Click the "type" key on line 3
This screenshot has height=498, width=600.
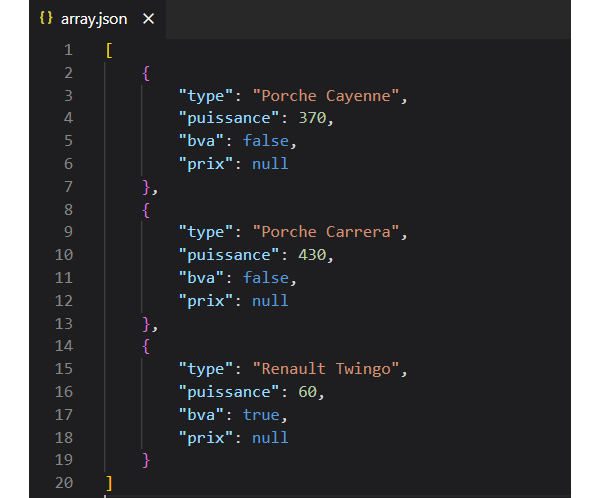[x=206, y=96]
